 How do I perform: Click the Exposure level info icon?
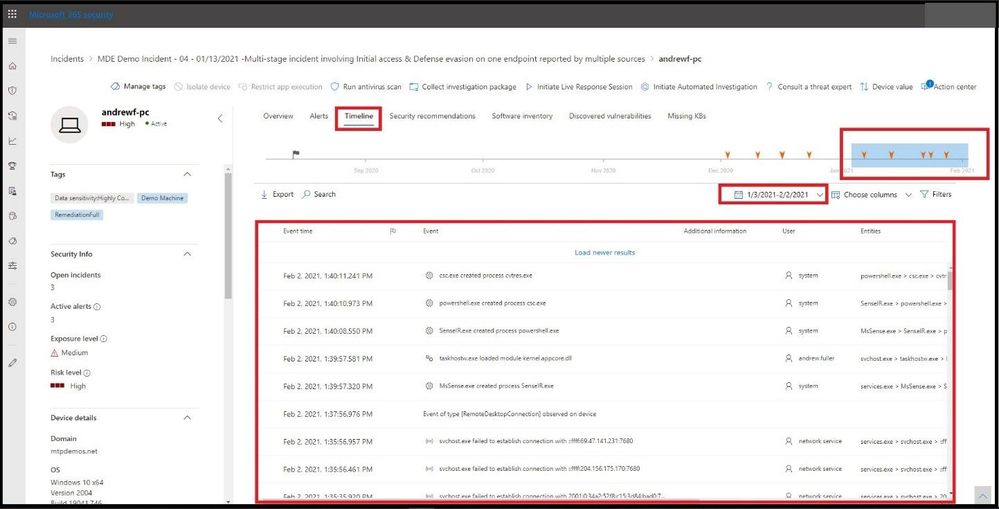pyautogui.click(x=103, y=339)
